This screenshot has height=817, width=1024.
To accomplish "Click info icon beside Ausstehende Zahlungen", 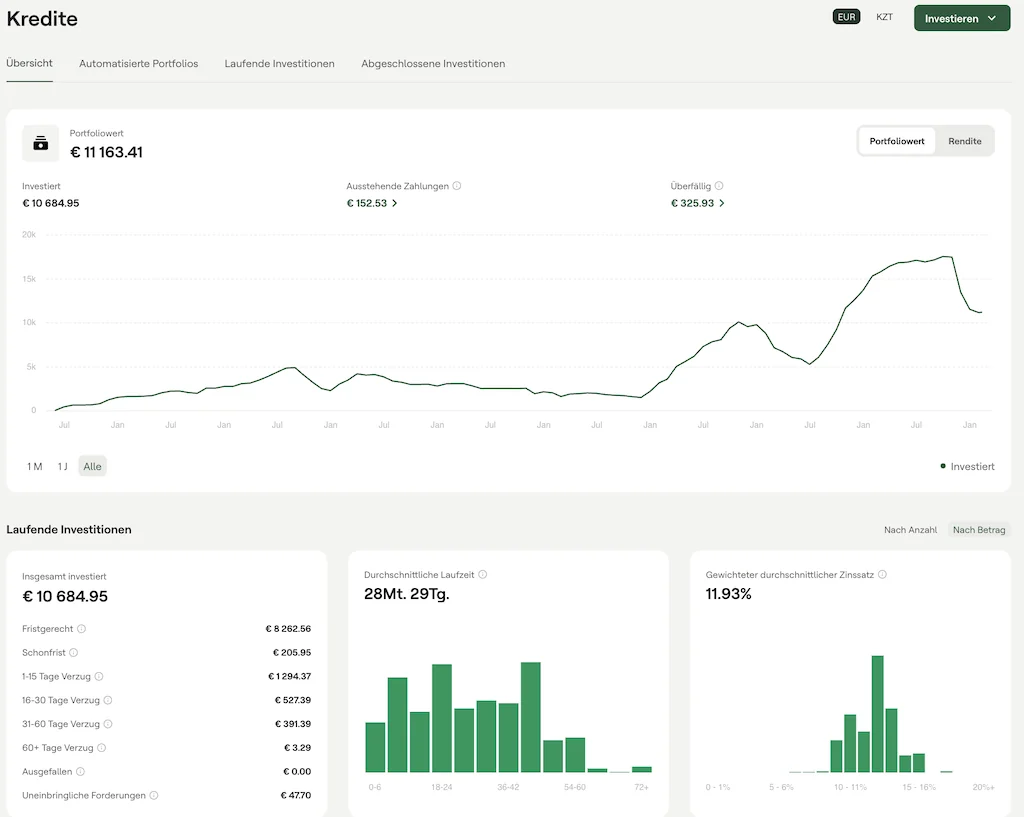I will point(457,186).
